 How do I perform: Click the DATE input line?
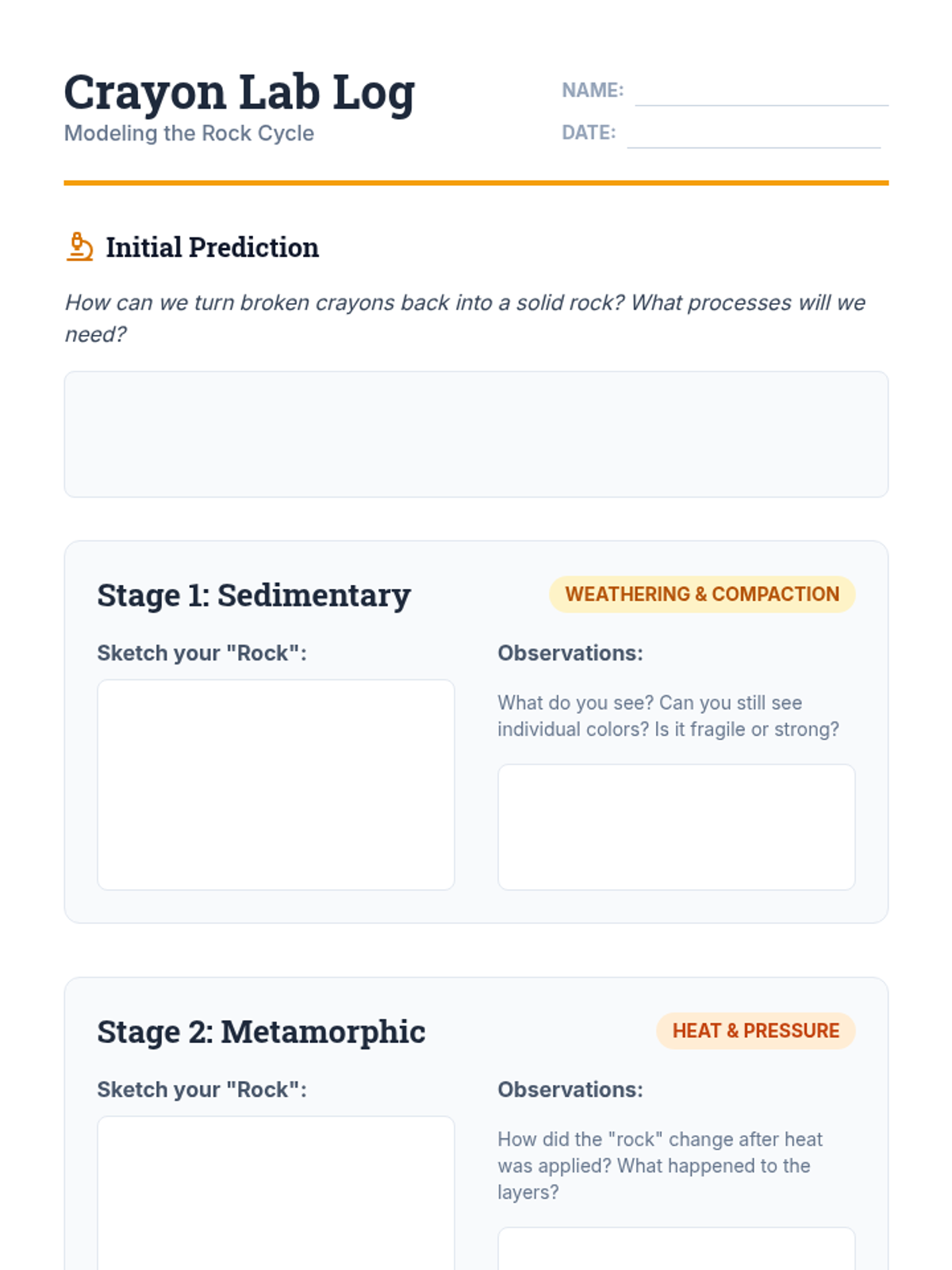753,133
